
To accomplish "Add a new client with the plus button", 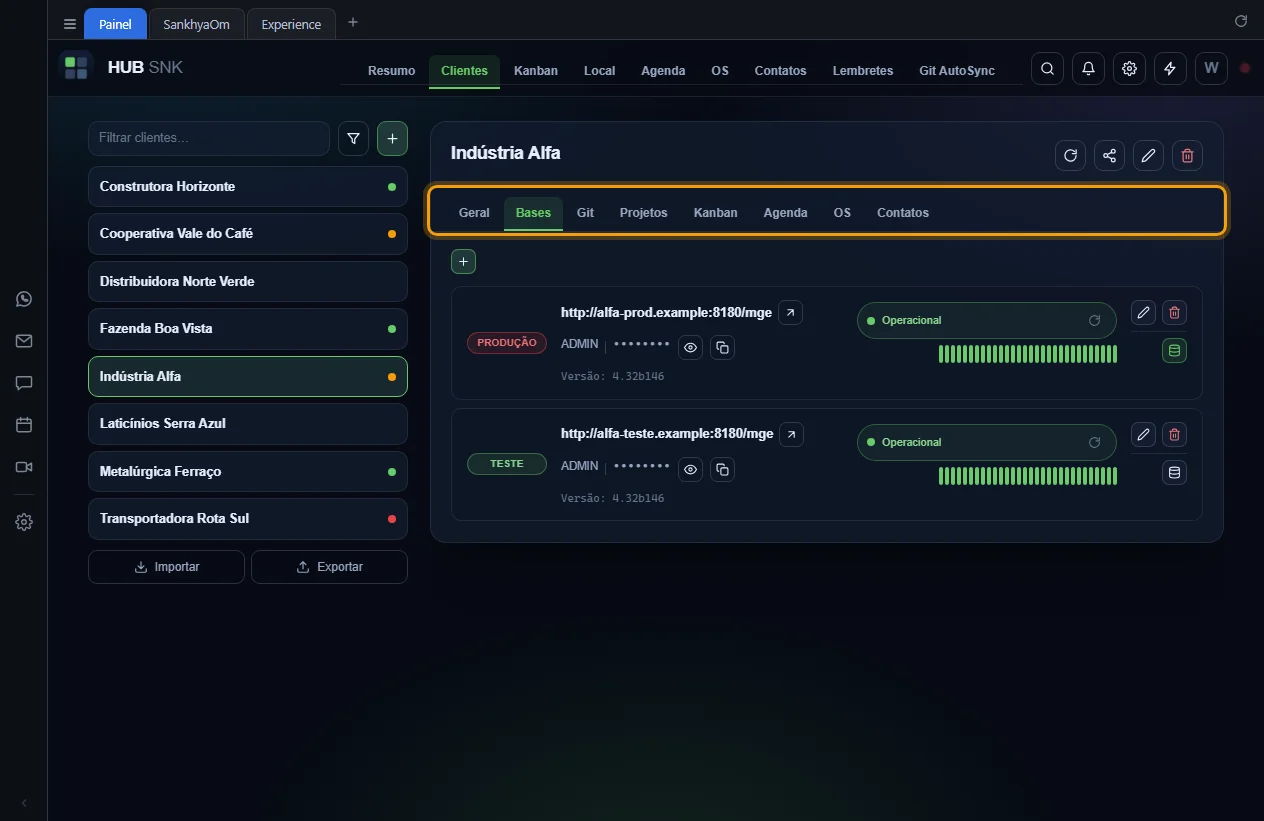I will pyautogui.click(x=392, y=139).
